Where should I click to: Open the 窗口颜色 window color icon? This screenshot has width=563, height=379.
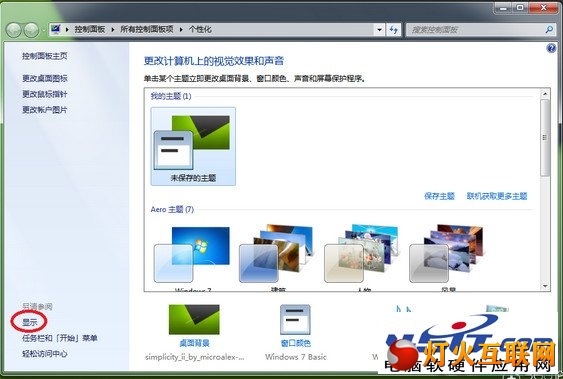pos(295,319)
